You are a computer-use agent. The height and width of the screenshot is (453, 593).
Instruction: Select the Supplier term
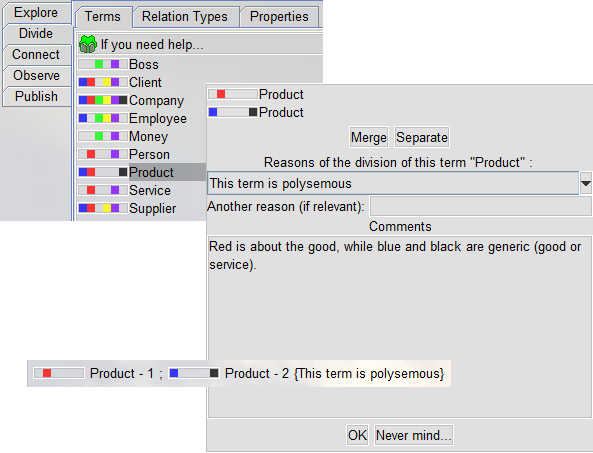(152, 209)
